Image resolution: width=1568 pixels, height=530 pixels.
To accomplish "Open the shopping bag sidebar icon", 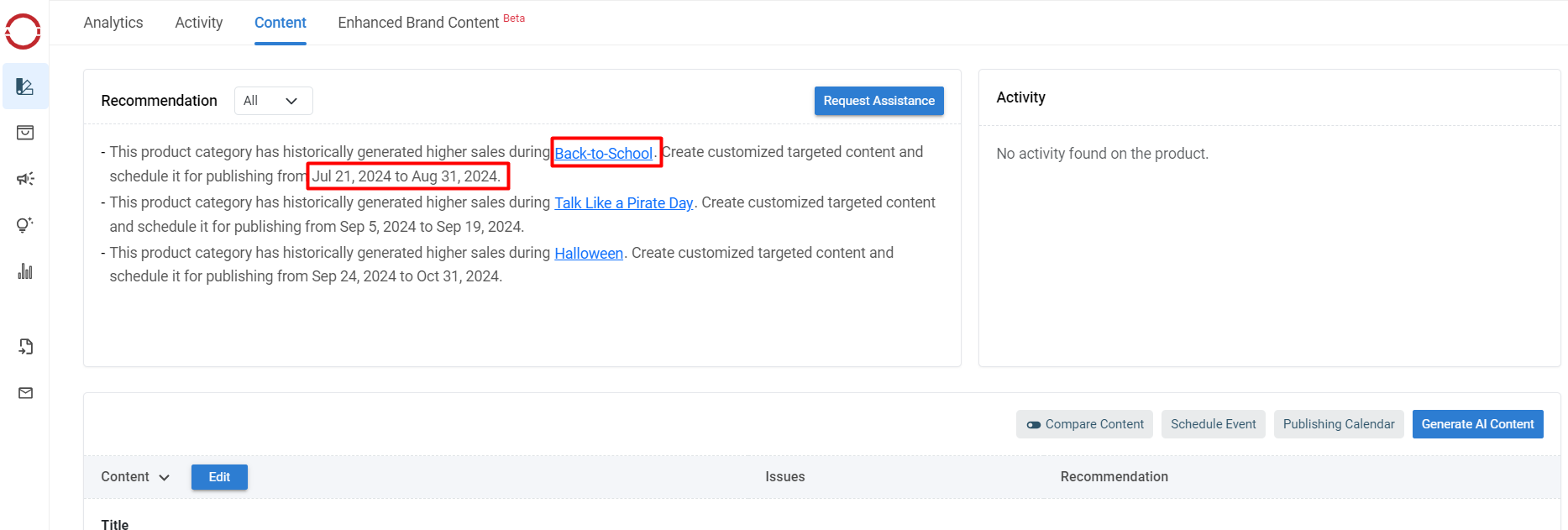I will coord(25,133).
